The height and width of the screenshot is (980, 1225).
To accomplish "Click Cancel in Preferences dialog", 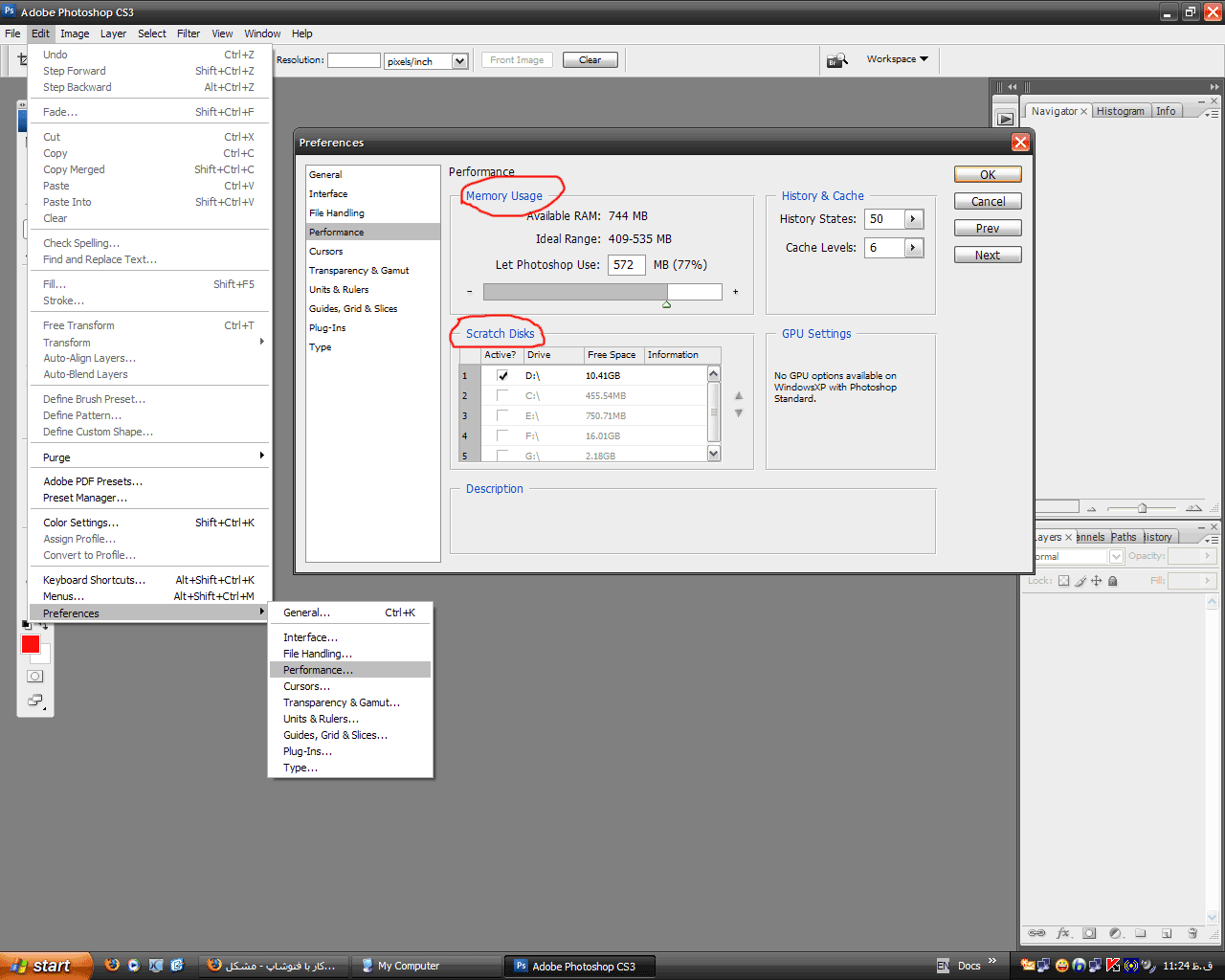I will coord(988,201).
